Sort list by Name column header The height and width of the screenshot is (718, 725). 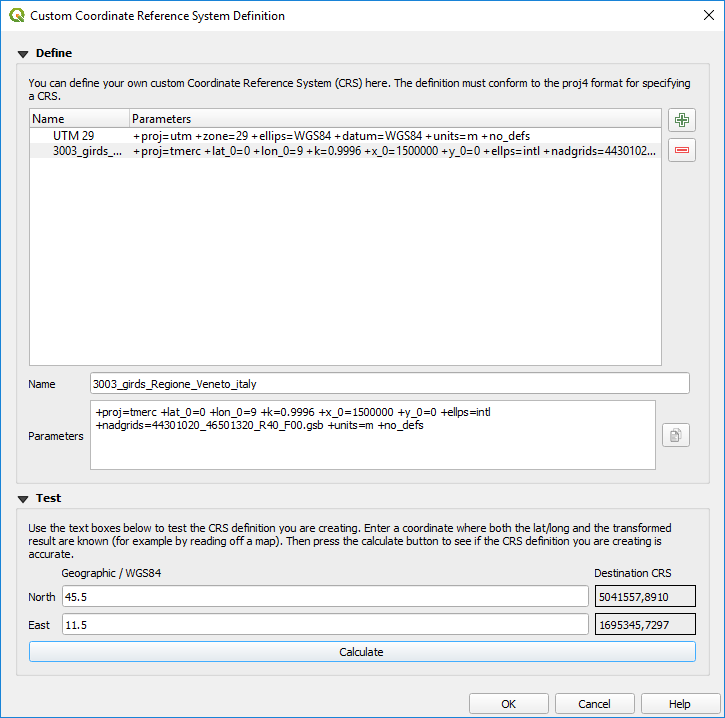click(x=78, y=119)
